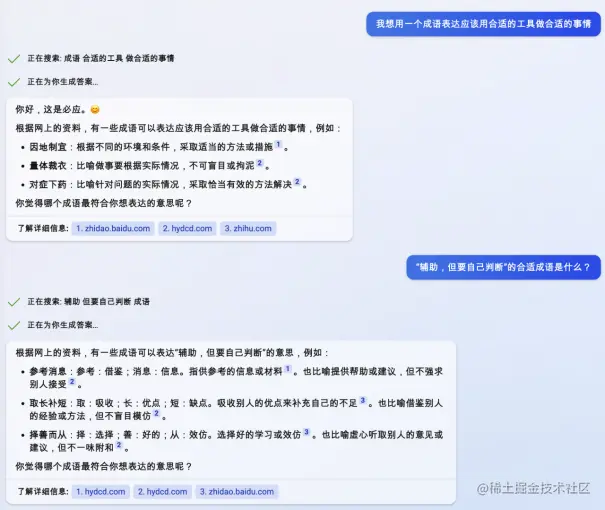Click the idiom entry 参考消息
Image resolution: width=605 pixels, height=510 pixels.
click(x=48, y=372)
